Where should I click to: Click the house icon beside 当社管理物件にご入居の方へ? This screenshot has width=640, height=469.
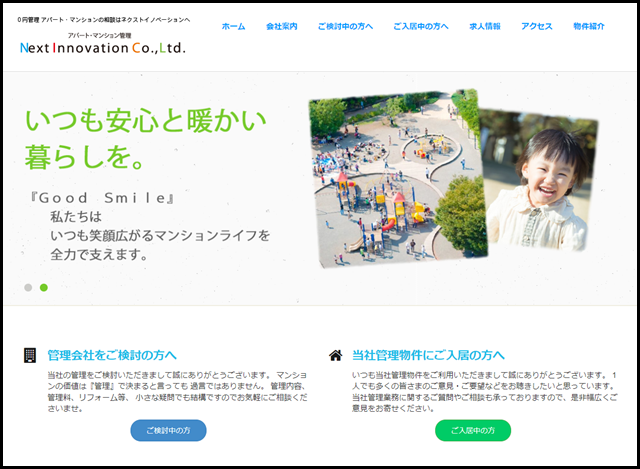336,355
